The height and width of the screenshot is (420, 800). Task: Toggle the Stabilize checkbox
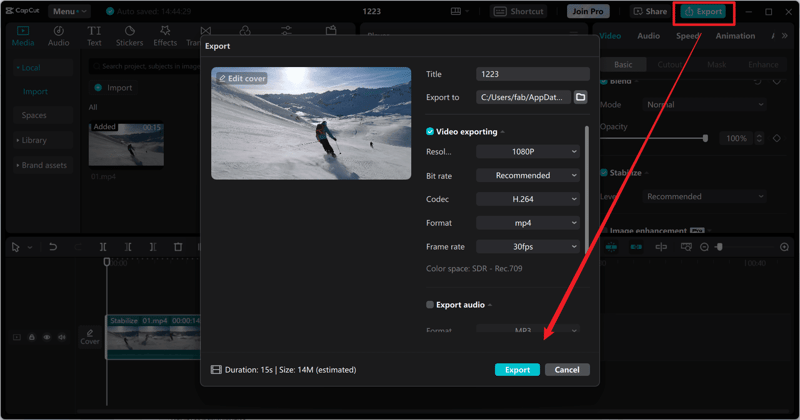coord(604,173)
